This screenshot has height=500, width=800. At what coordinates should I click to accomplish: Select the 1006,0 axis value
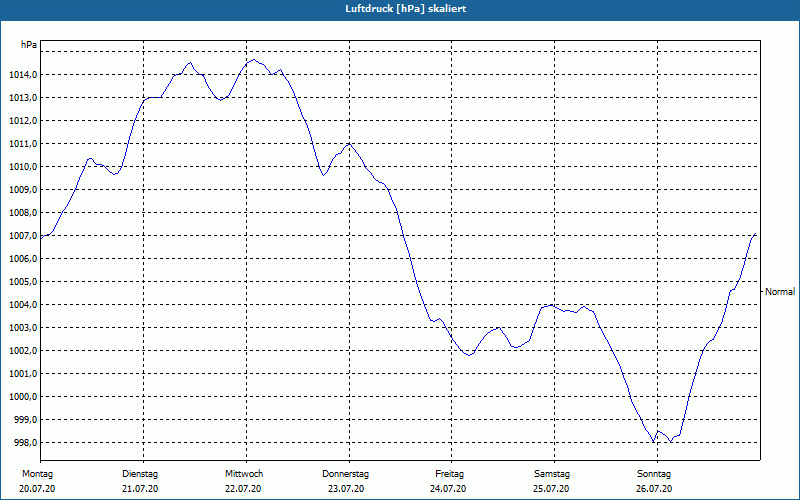click(x=23, y=259)
